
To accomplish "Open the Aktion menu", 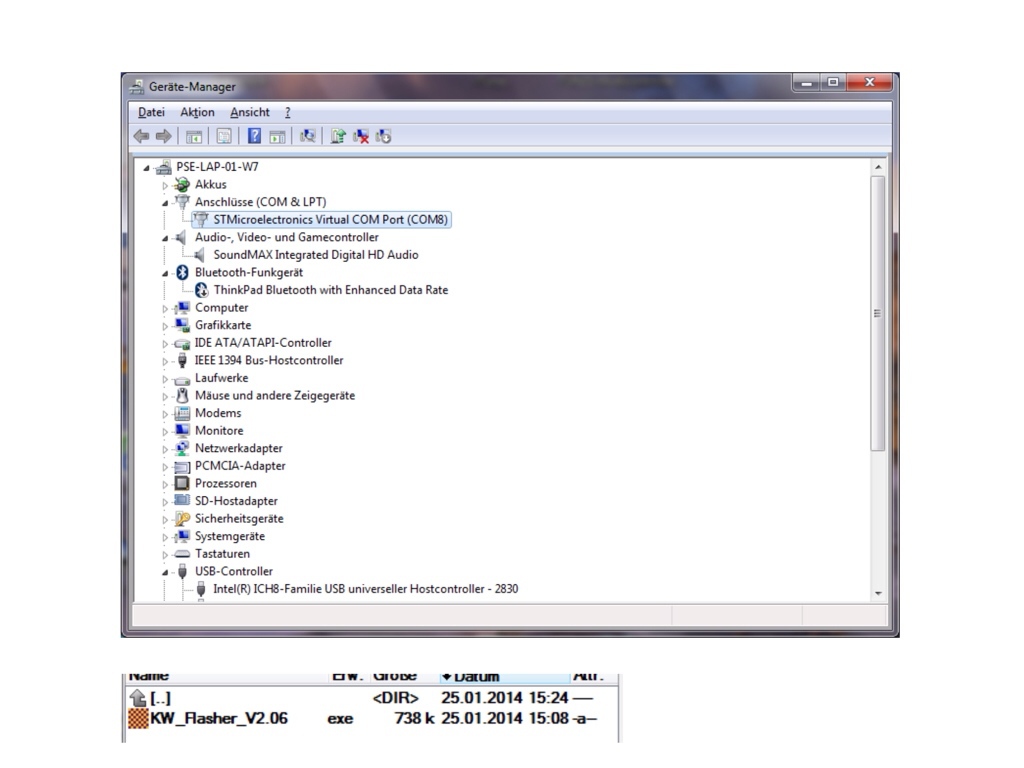I will pyautogui.click(x=197, y=112).
